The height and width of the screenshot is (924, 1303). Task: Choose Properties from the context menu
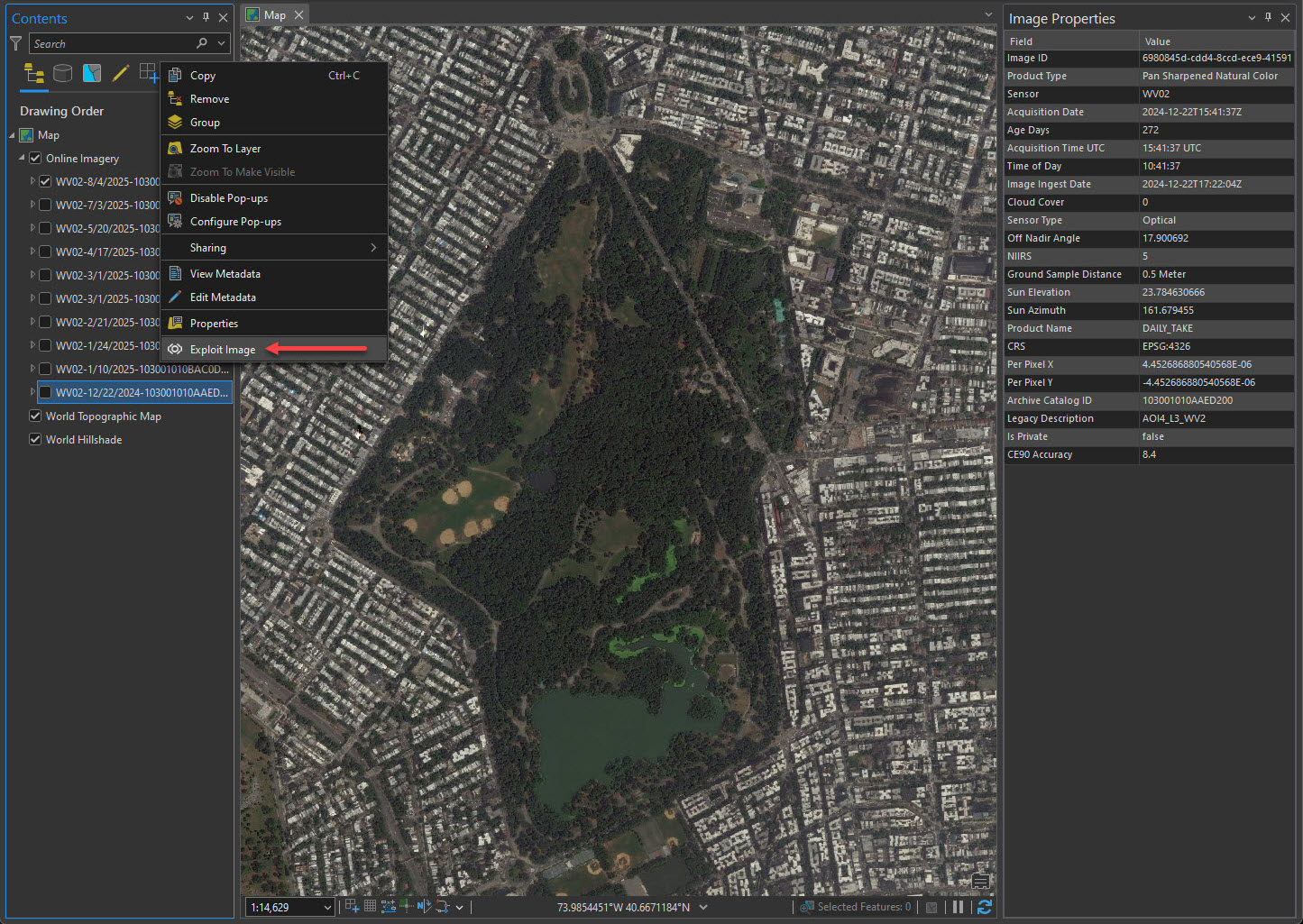pyautogui.click(x=274, y=324)
